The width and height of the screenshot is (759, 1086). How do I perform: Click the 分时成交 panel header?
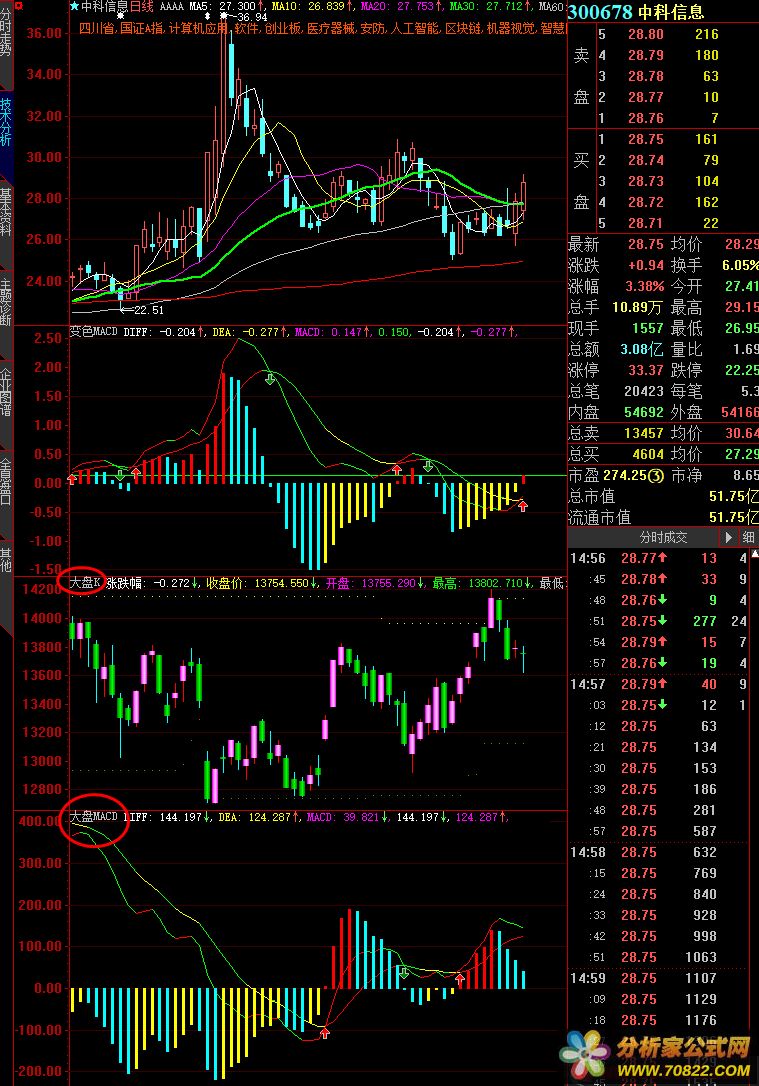coord(663,537)
